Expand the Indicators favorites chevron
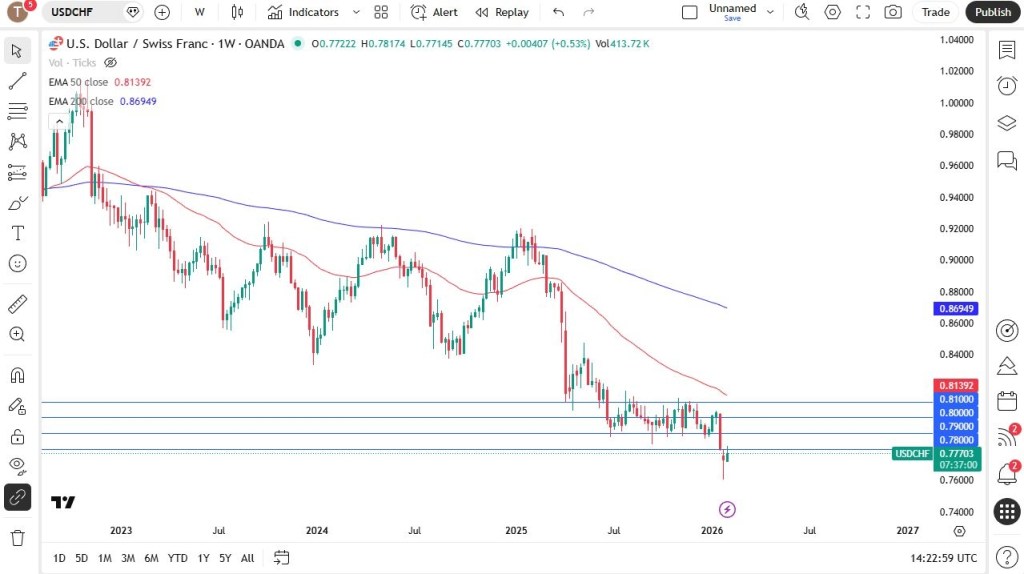The height and width of the screenshot is (574, 1024). point(356,12)
